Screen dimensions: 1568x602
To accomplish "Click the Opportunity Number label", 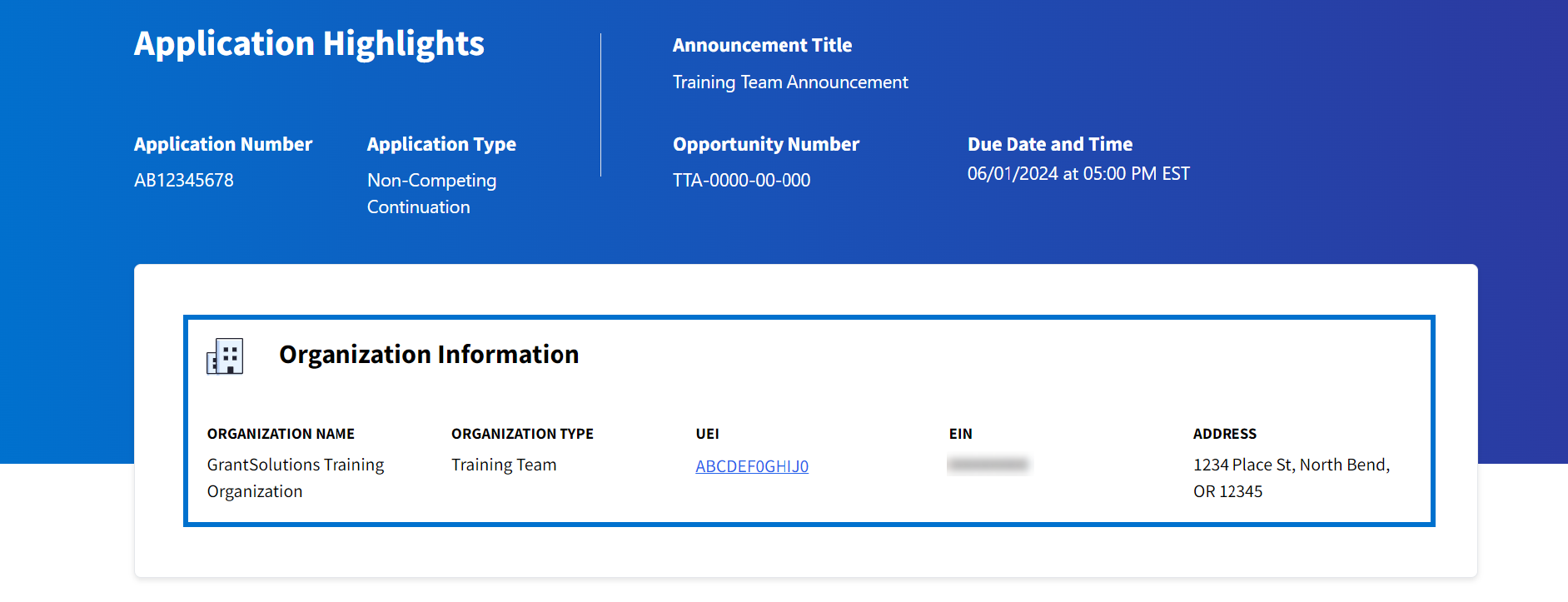I will (x=765, y=144).
